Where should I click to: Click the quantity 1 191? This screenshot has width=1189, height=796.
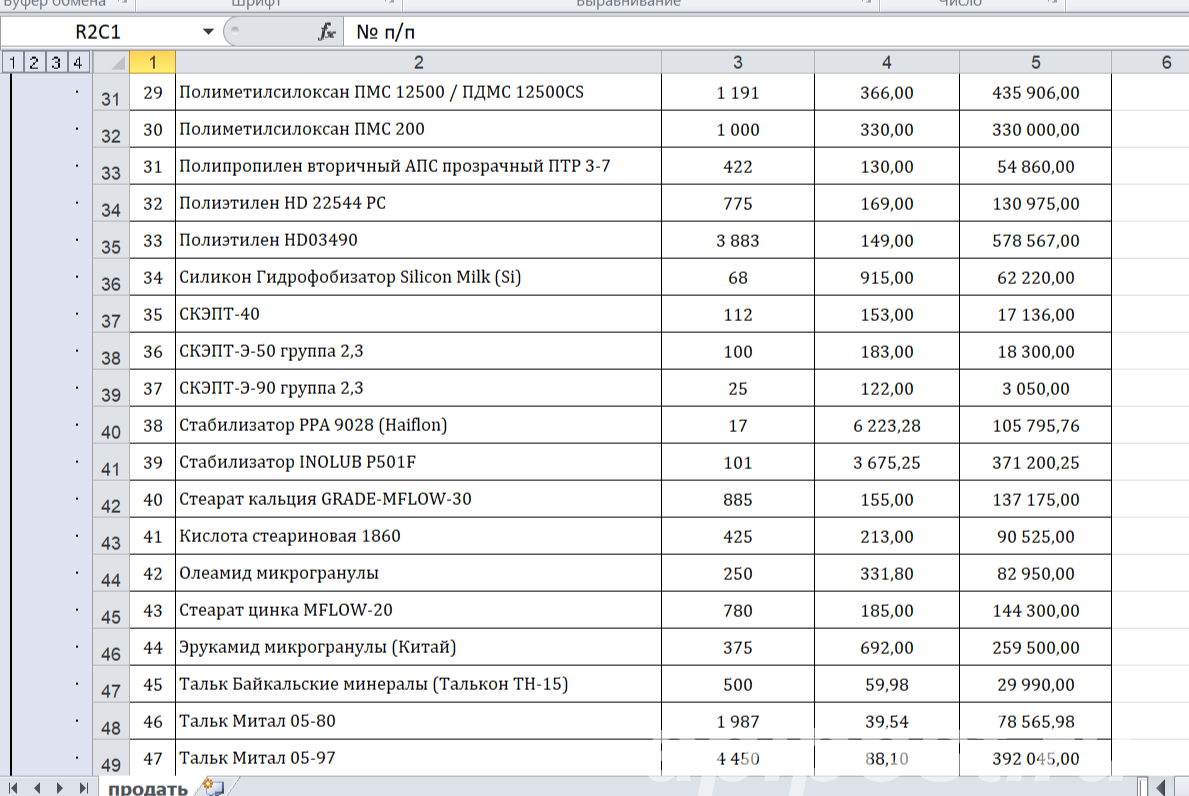(738, 92)
